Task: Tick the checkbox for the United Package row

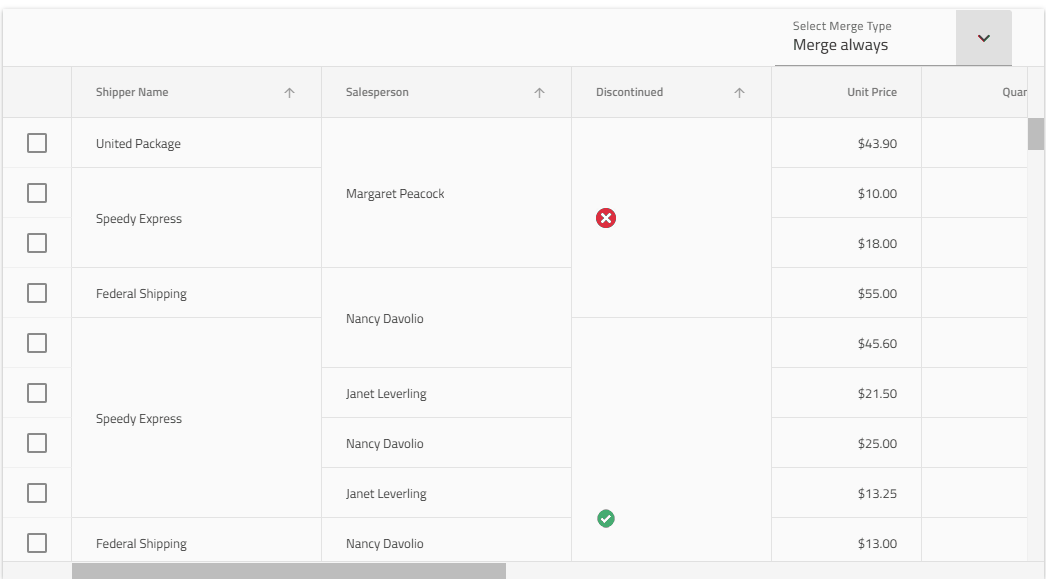Action: [x=37, y=143]
